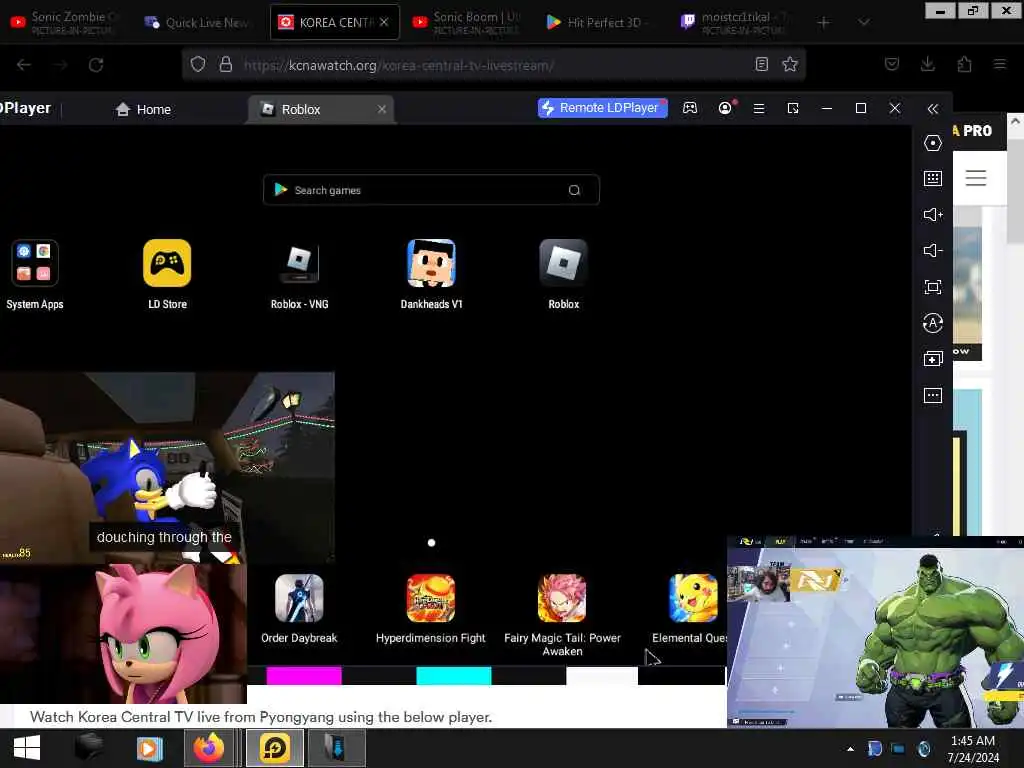The height and width of the screenshot is (768, 1024).
Task: Open Pocket save icon in Firefox
Action: (x=891, y=64)
